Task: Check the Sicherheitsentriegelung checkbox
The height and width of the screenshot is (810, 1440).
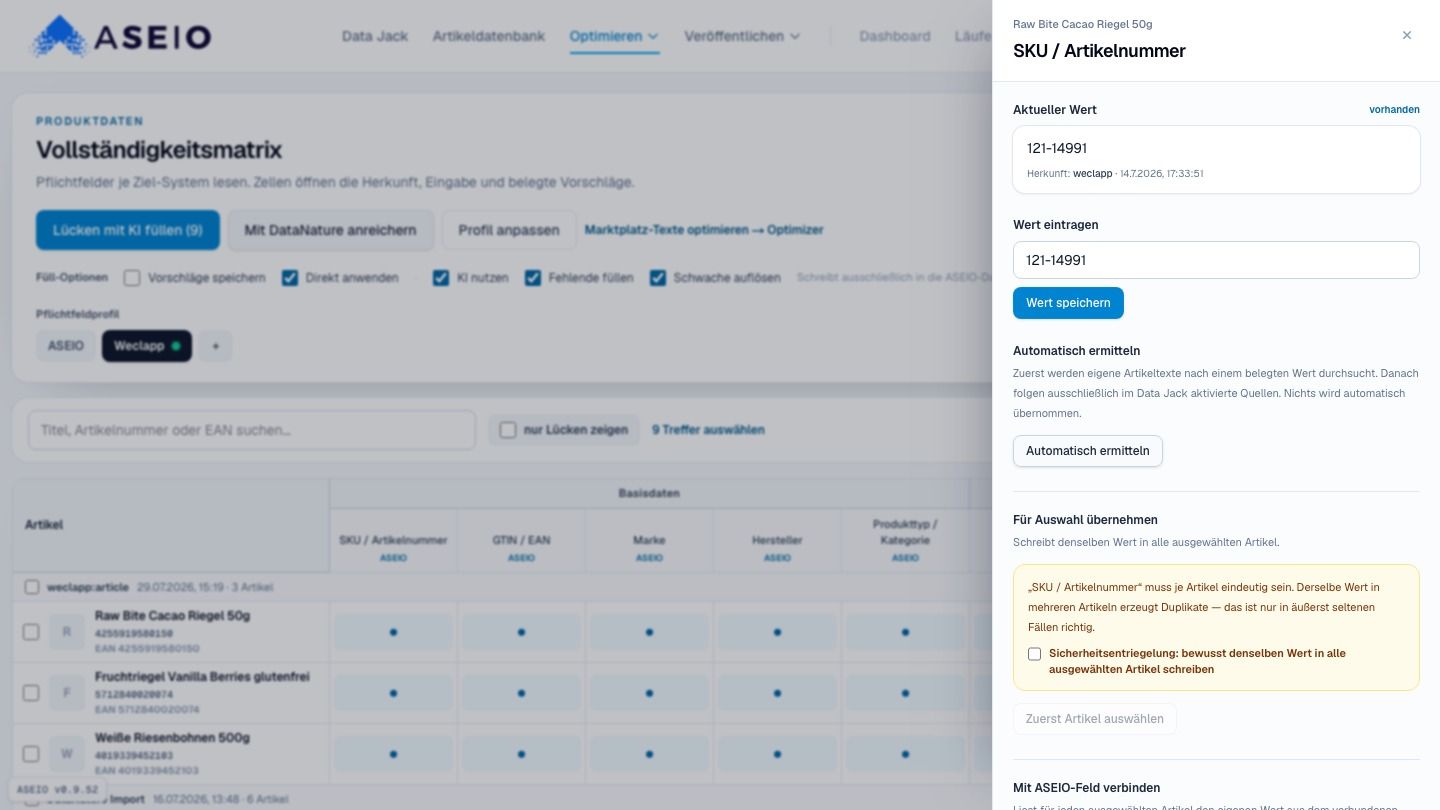Action: 1035,654
